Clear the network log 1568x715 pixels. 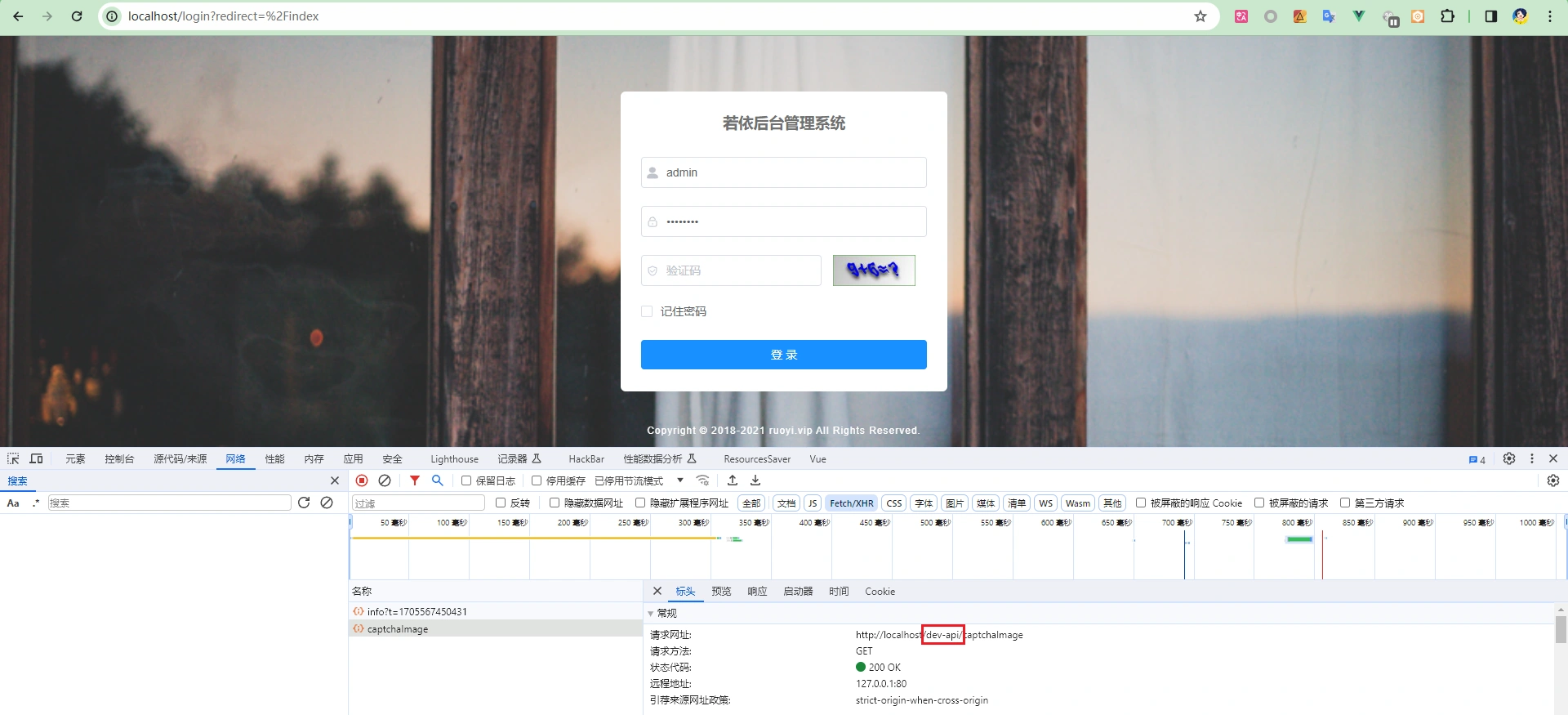click(x=385, y=480)
